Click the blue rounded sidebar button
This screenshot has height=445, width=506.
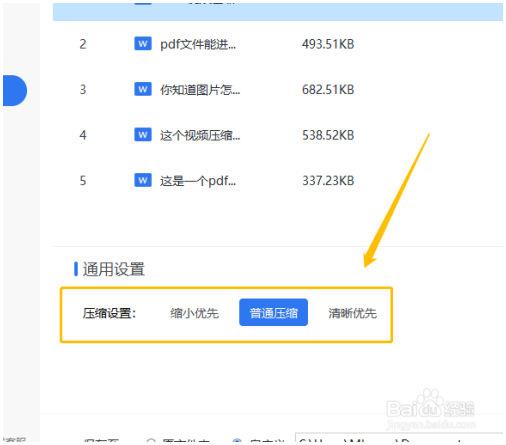point(15,90)
